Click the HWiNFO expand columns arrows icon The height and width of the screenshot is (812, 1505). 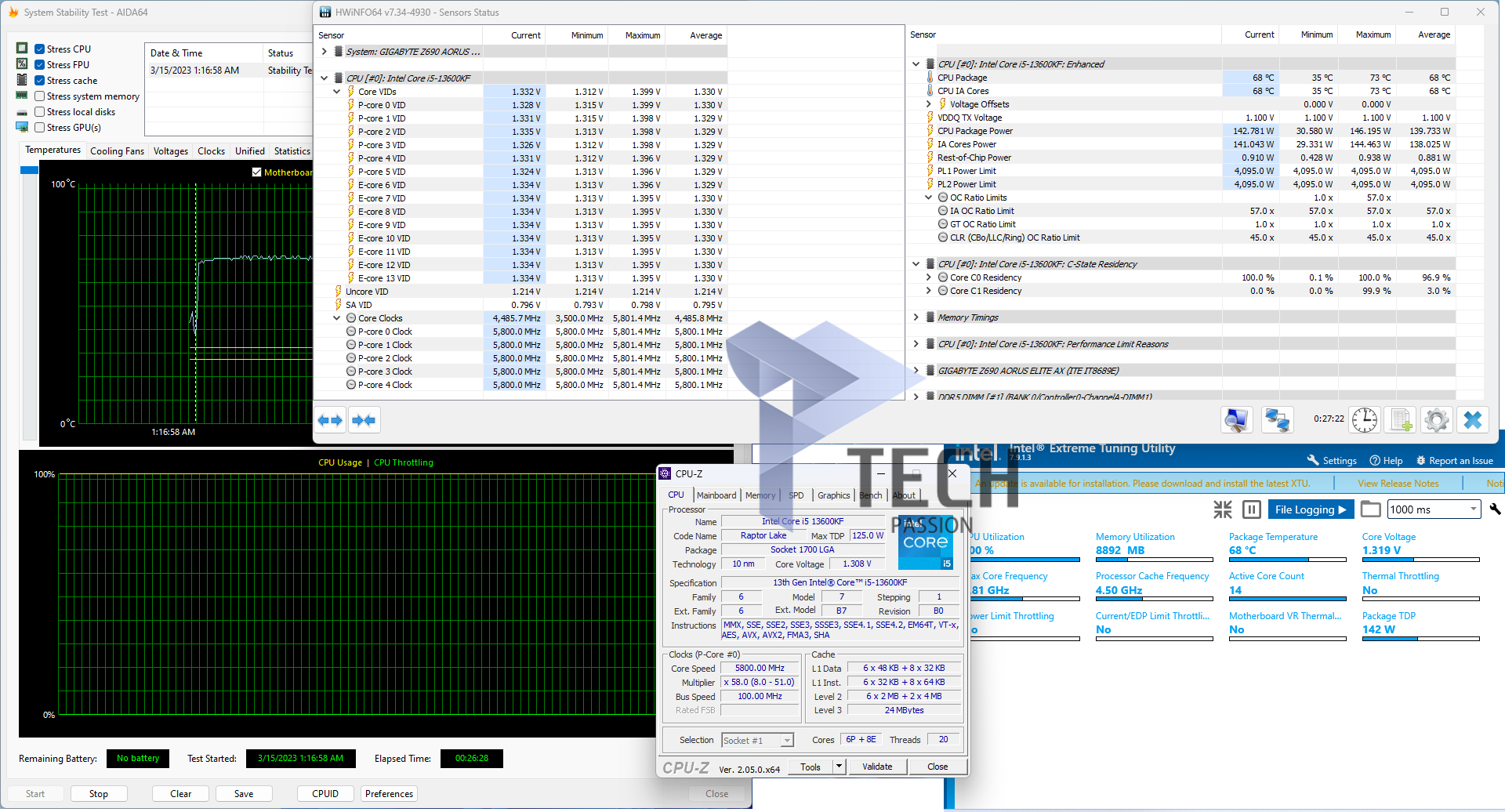[x=330, y=421]
